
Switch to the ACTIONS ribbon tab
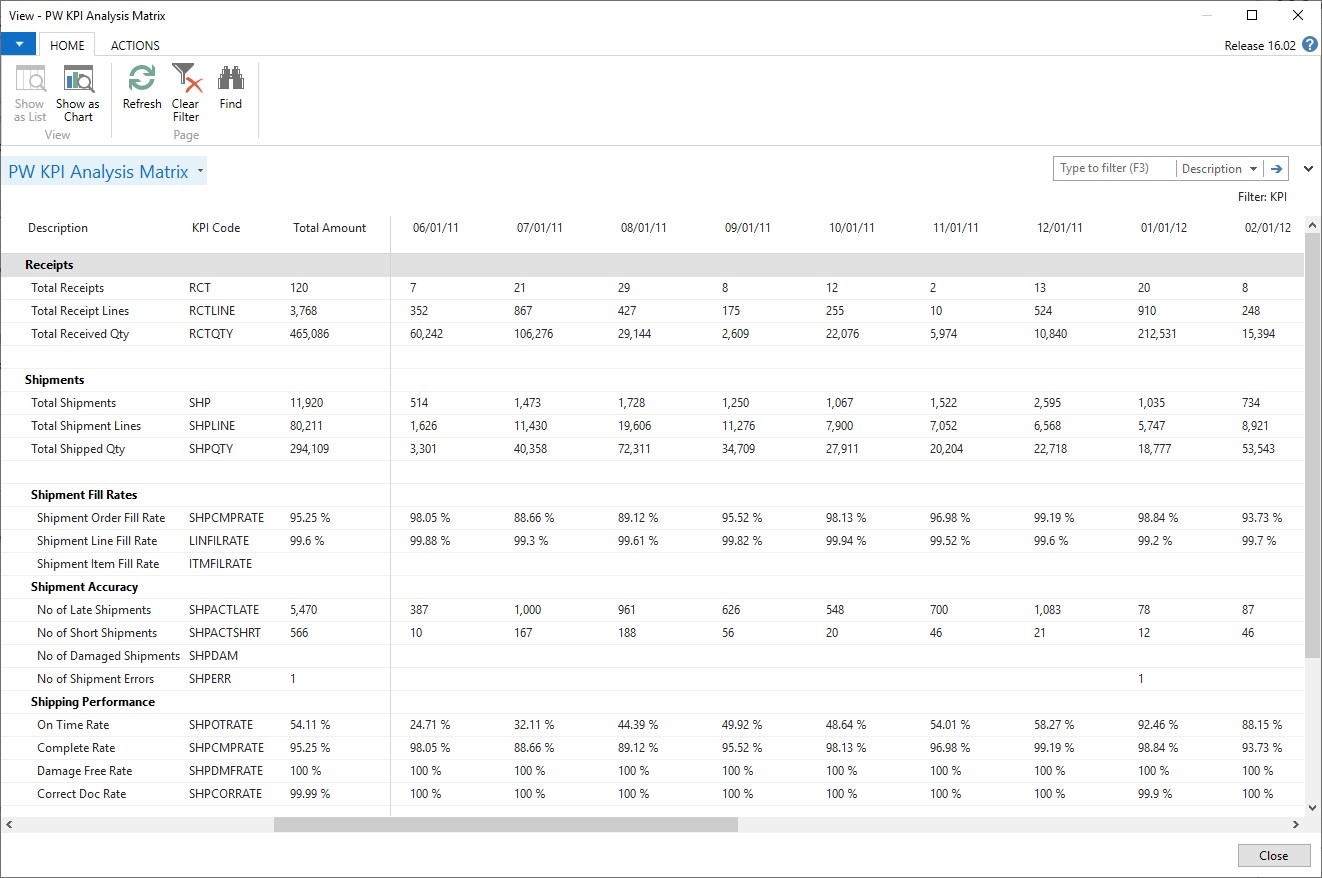coord(135,45)
